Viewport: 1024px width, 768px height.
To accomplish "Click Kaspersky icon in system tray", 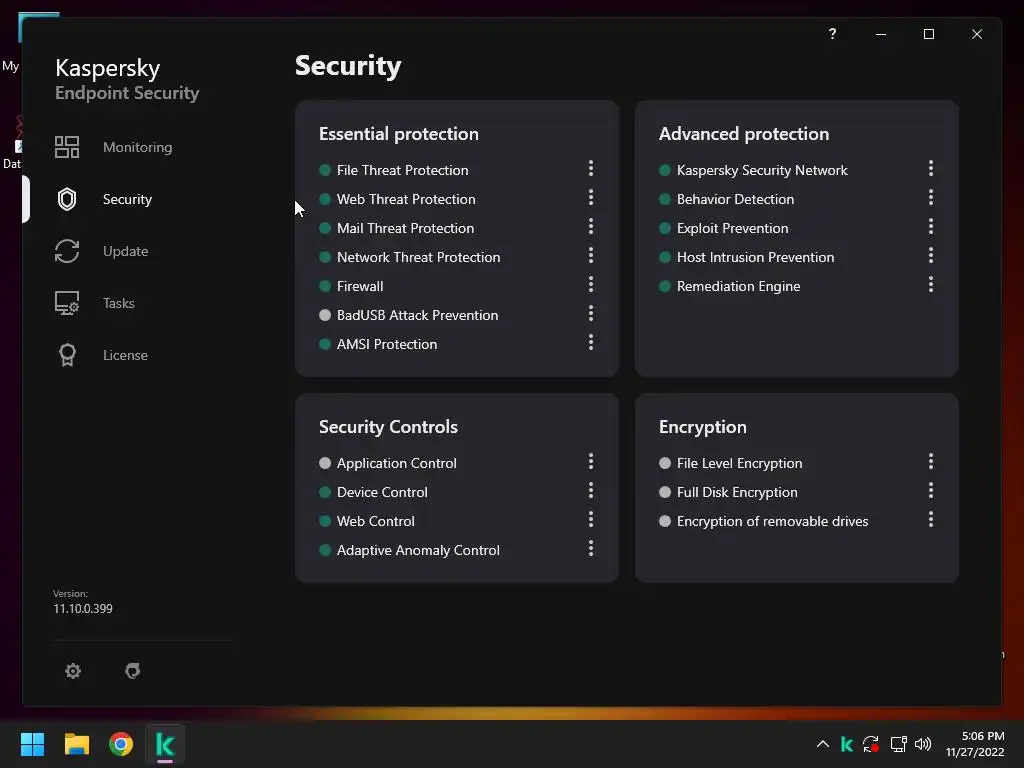I will click(x=847, y=744).
